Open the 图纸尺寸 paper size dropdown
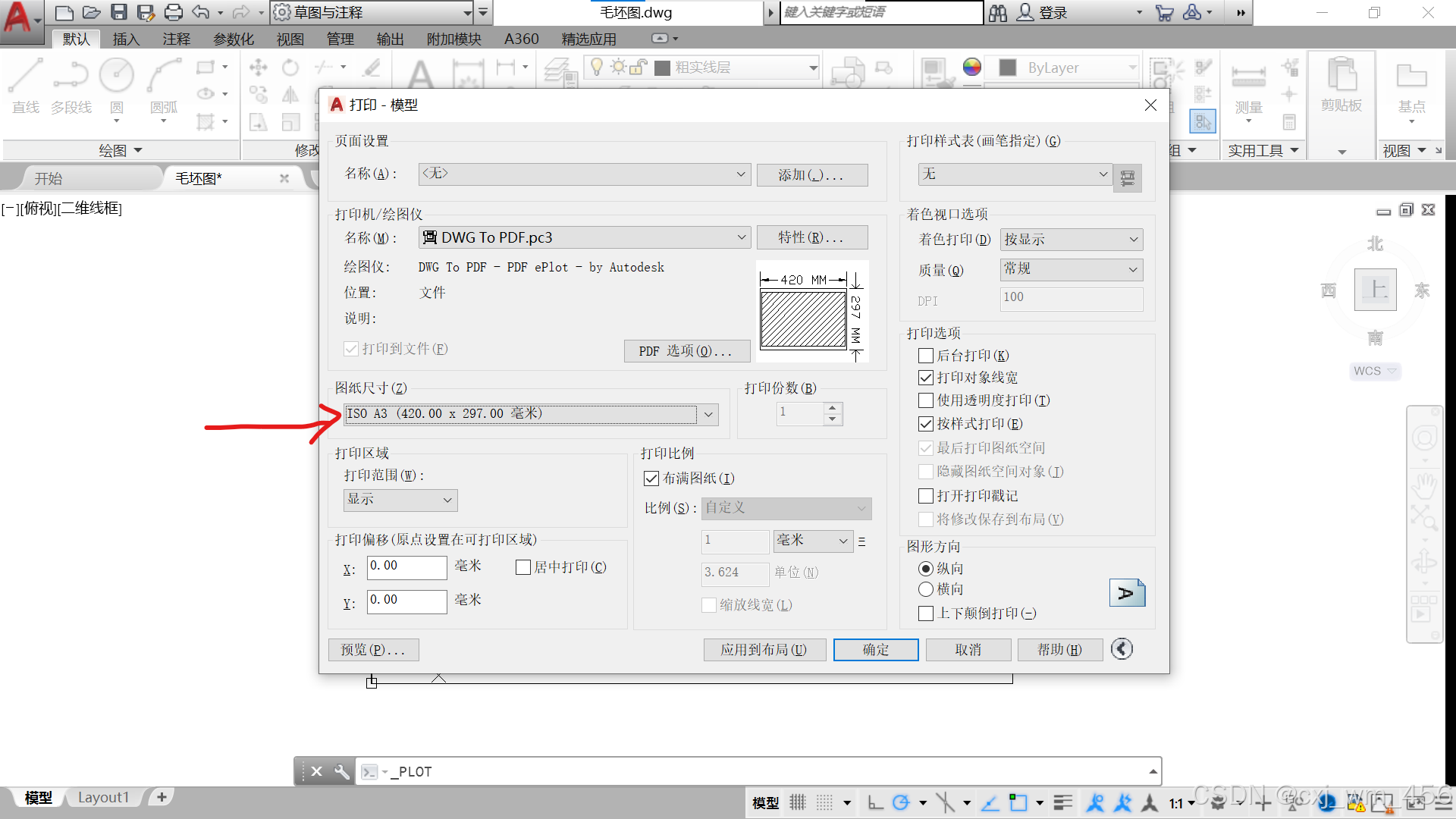1456x819 pixels. click(708, 414)
